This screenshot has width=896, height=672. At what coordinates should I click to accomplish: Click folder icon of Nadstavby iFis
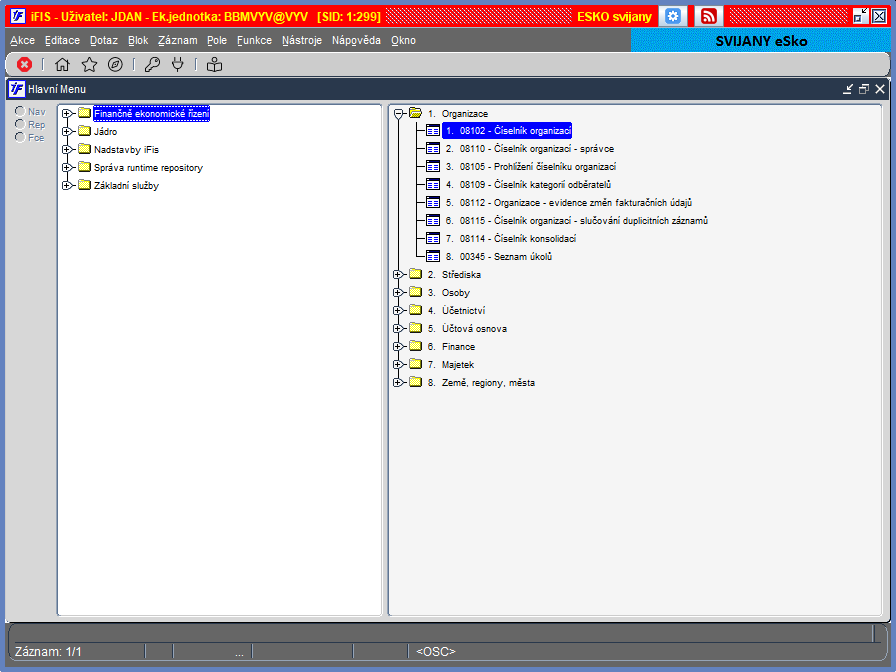tap(85, 149)
